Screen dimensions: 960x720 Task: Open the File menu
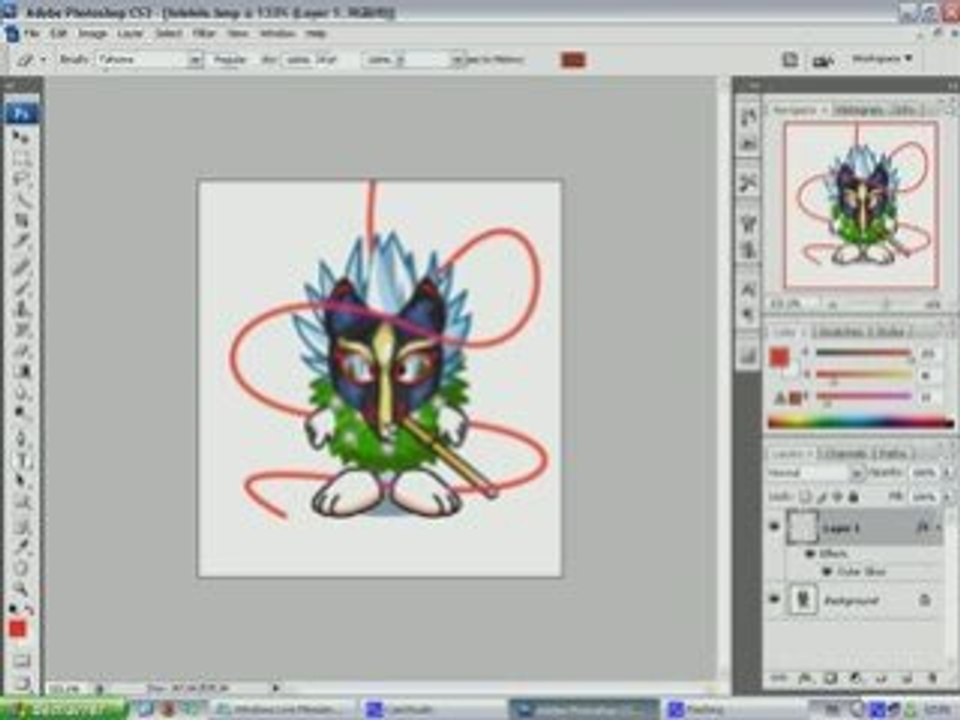(x=31, y=34)
